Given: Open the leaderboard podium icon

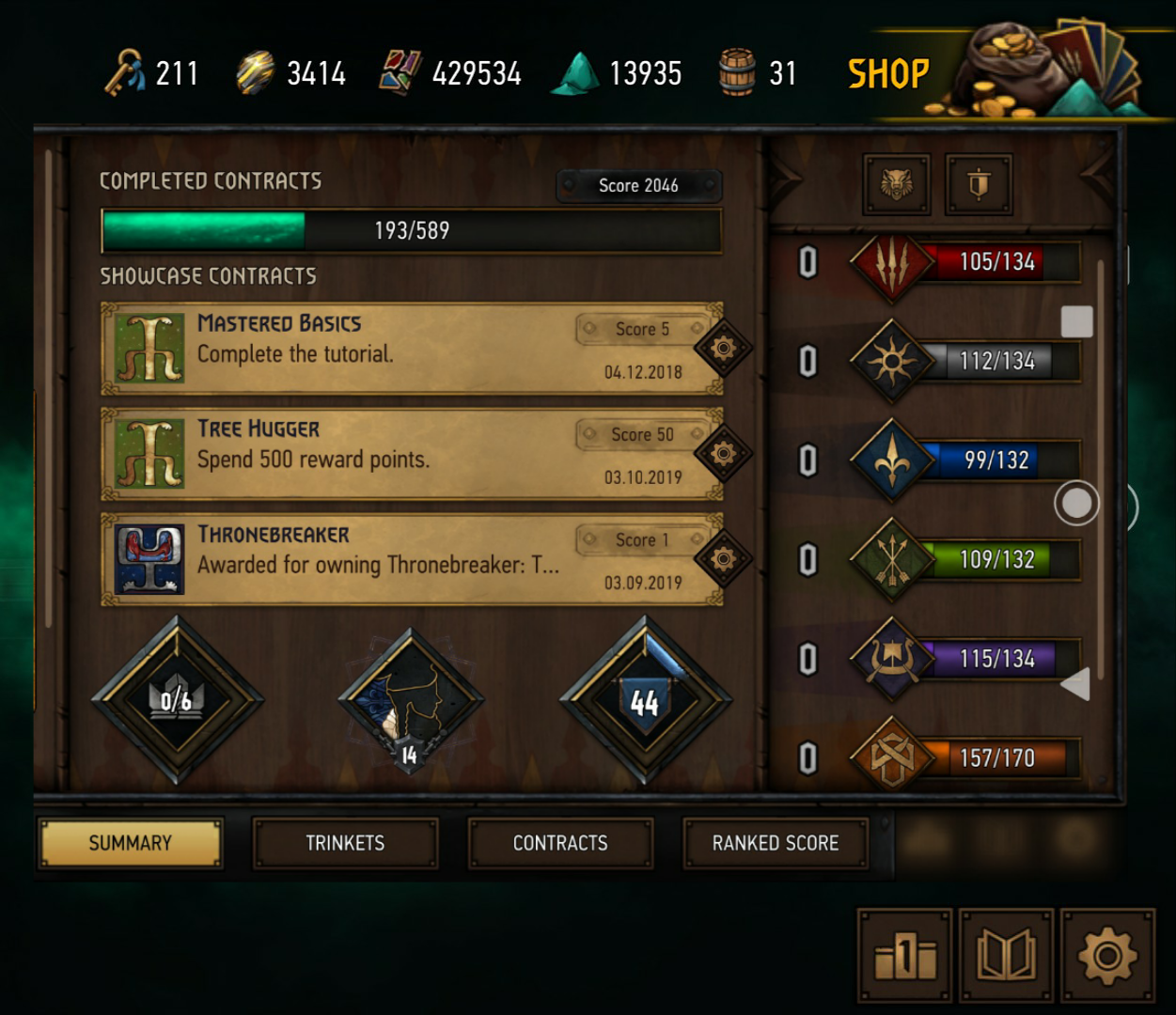Looking at the screenshot, I should 904,956.
